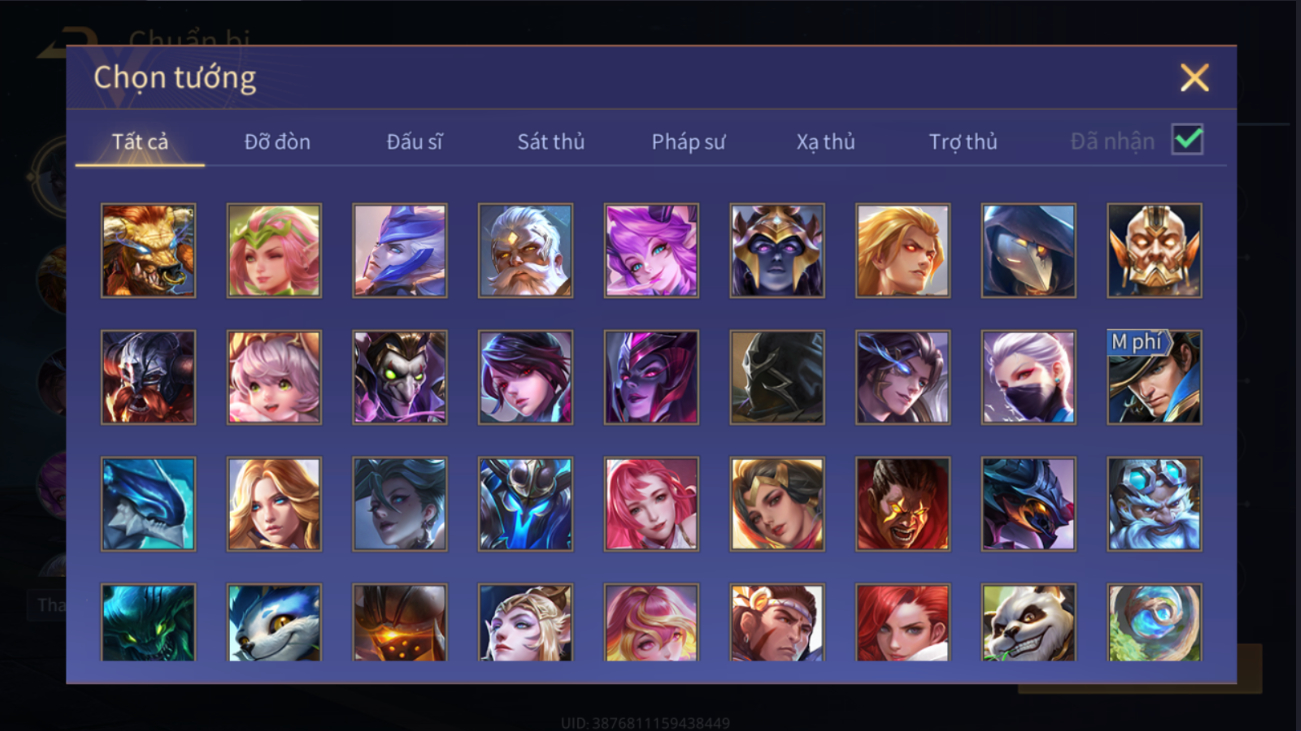Choose the white-haired masked ninja girl hero

pos(1028,378)
